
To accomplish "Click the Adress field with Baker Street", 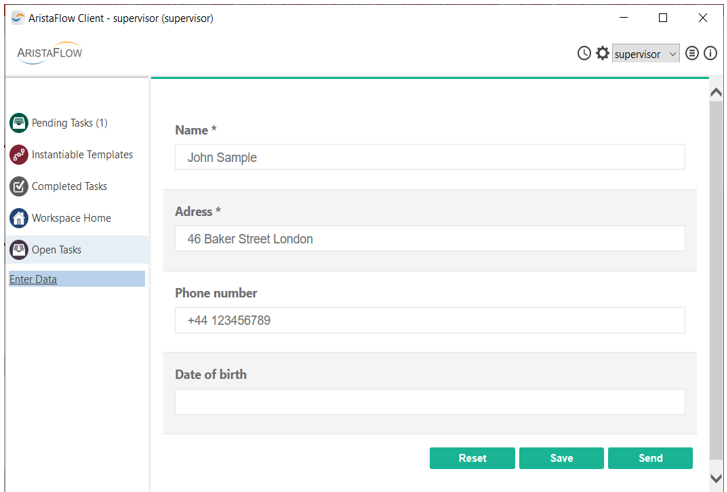I will pyautogui.click(x=430, y=239).
